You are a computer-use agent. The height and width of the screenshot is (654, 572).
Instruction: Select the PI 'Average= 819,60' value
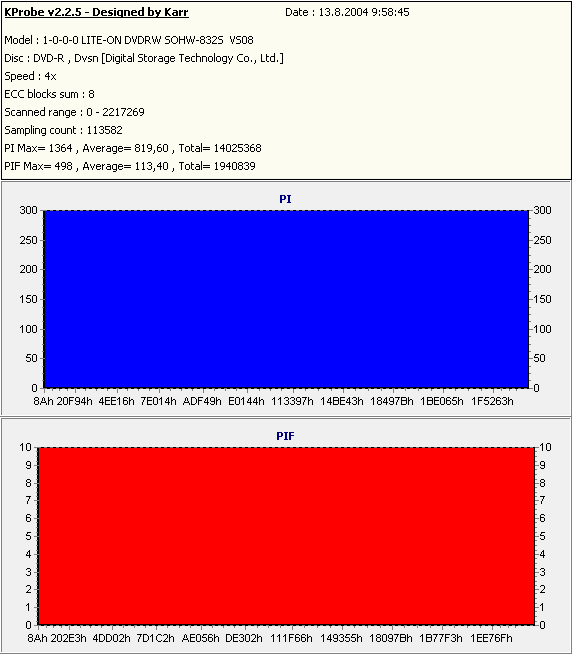point(126,148)
